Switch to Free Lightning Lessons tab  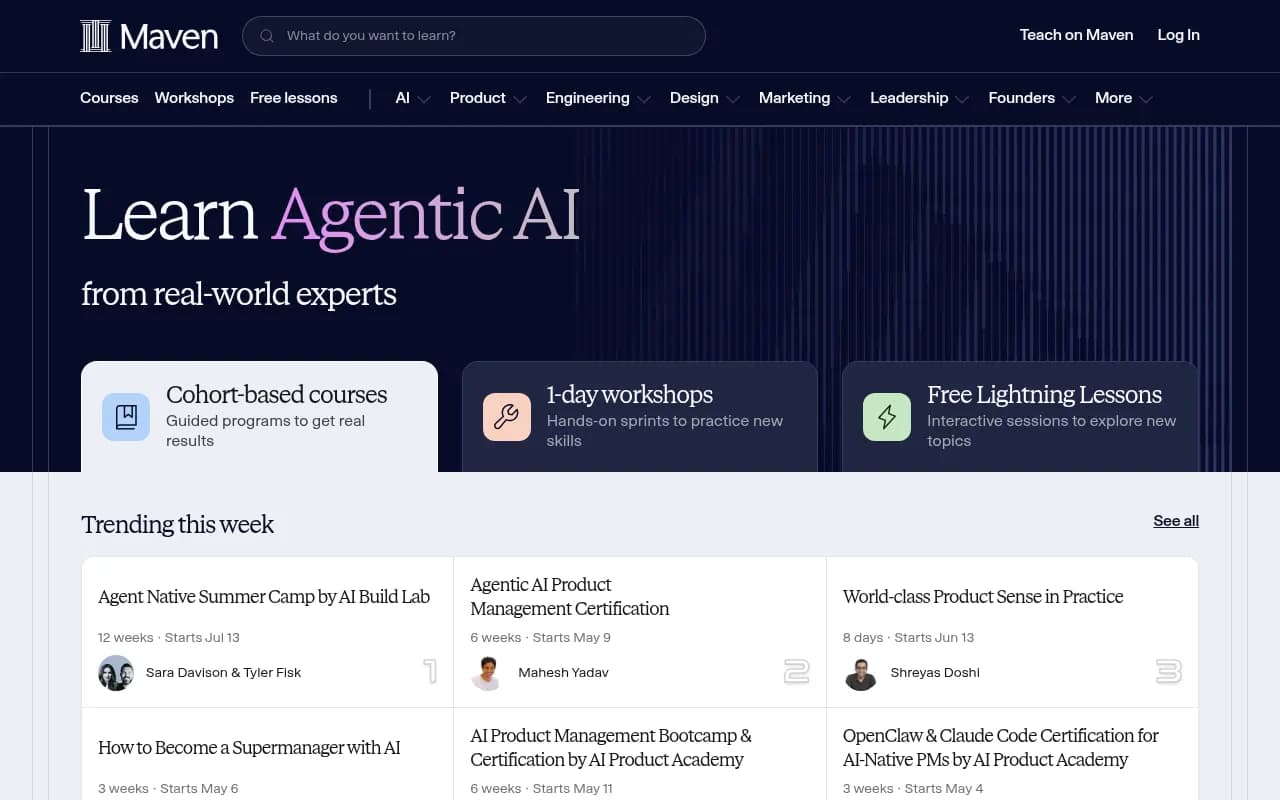1020,417
